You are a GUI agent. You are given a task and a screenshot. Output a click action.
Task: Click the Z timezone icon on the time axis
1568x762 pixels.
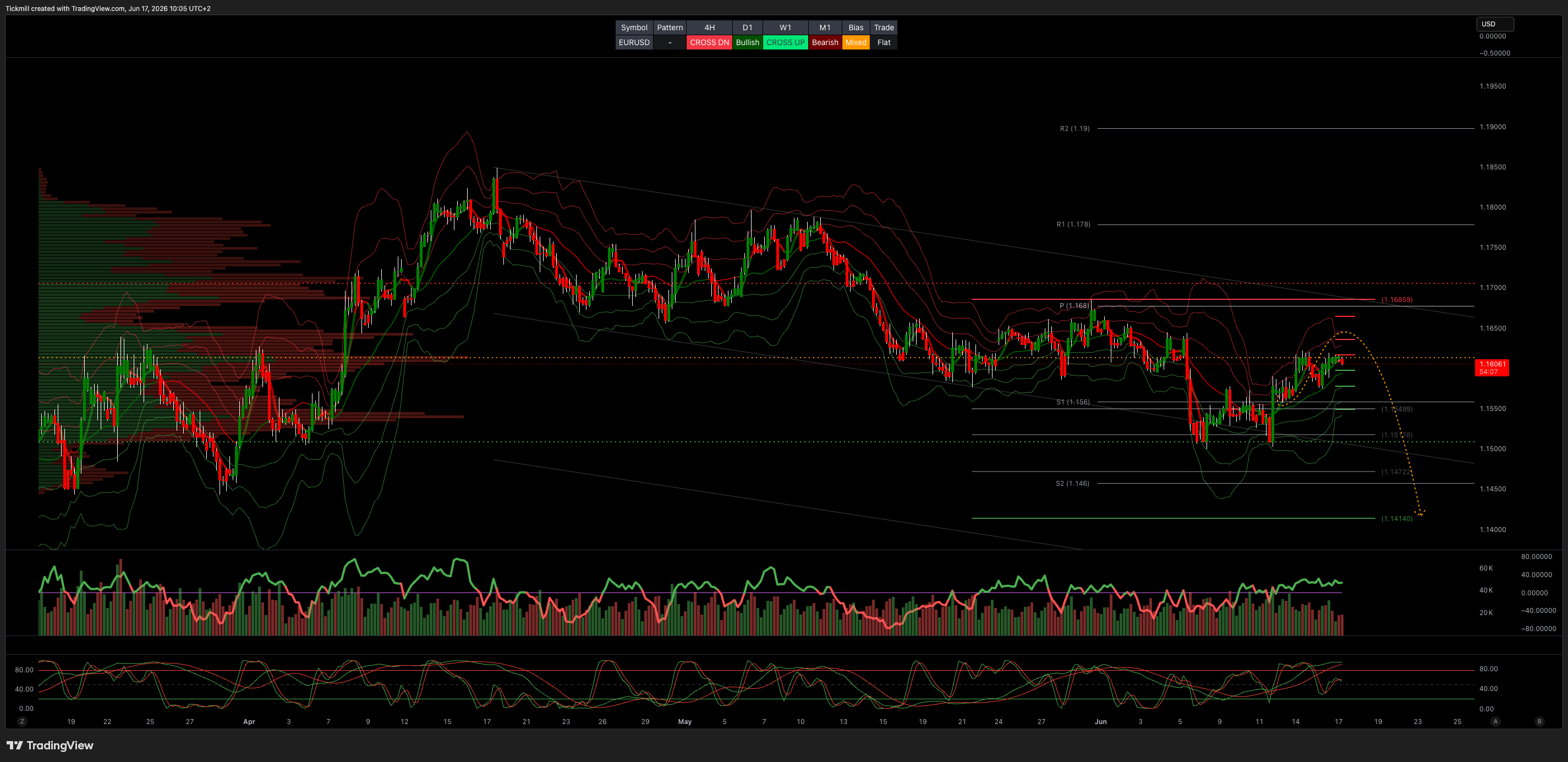(22, 721)
